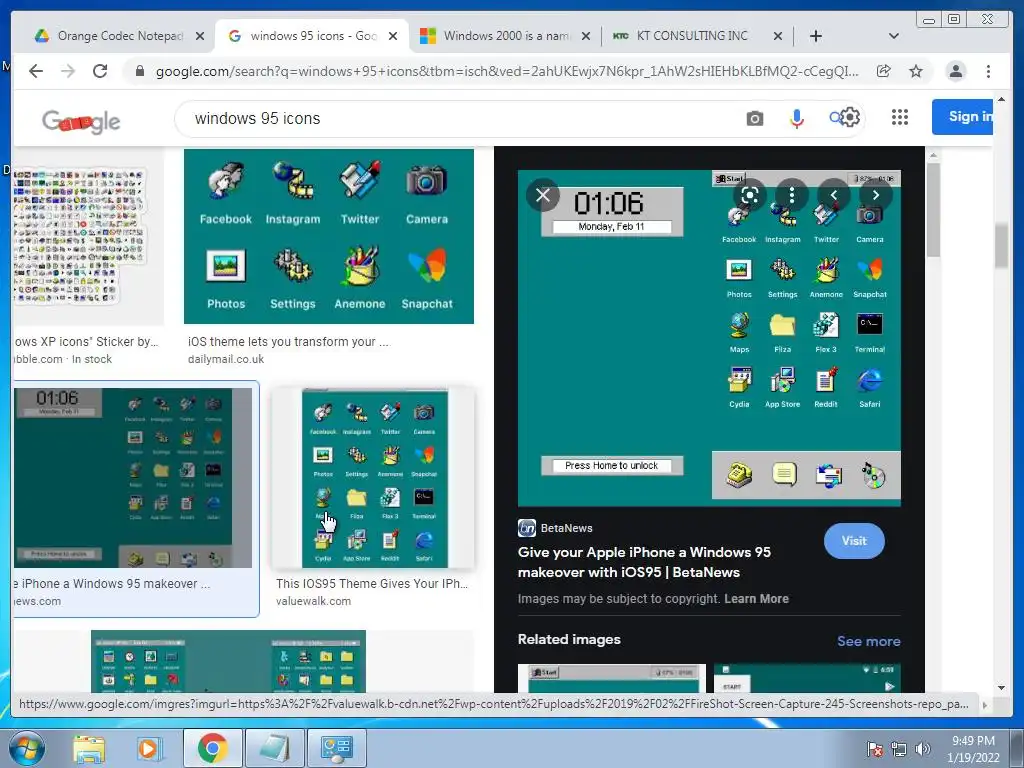The image size is (1024, 768).
Task: Click 'This IOS95 Theme Gives Your IPh' caption
Action: tap(372, 584)
